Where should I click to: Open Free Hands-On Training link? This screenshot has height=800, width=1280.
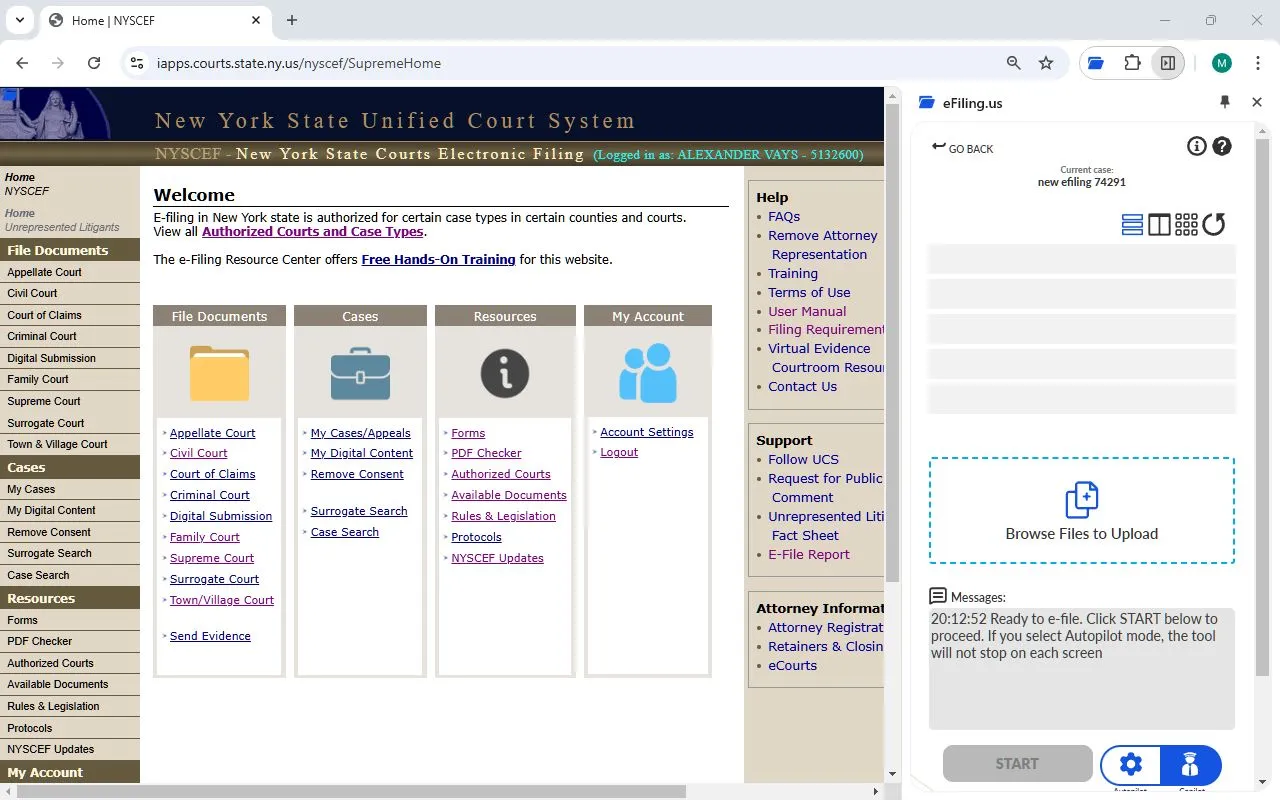pos(438,260)
